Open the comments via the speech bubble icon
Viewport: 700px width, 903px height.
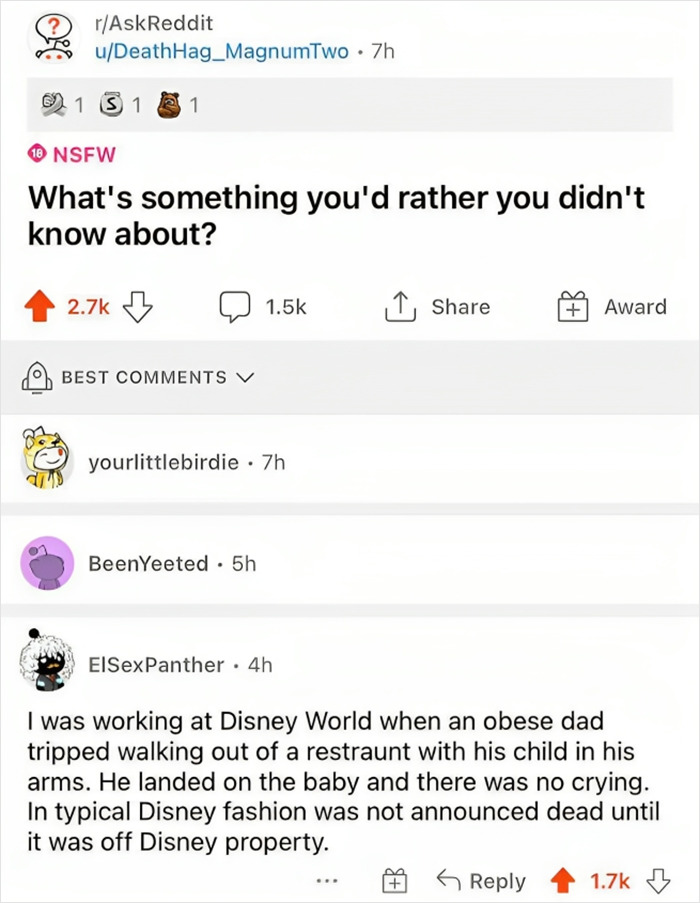point(233,307)
